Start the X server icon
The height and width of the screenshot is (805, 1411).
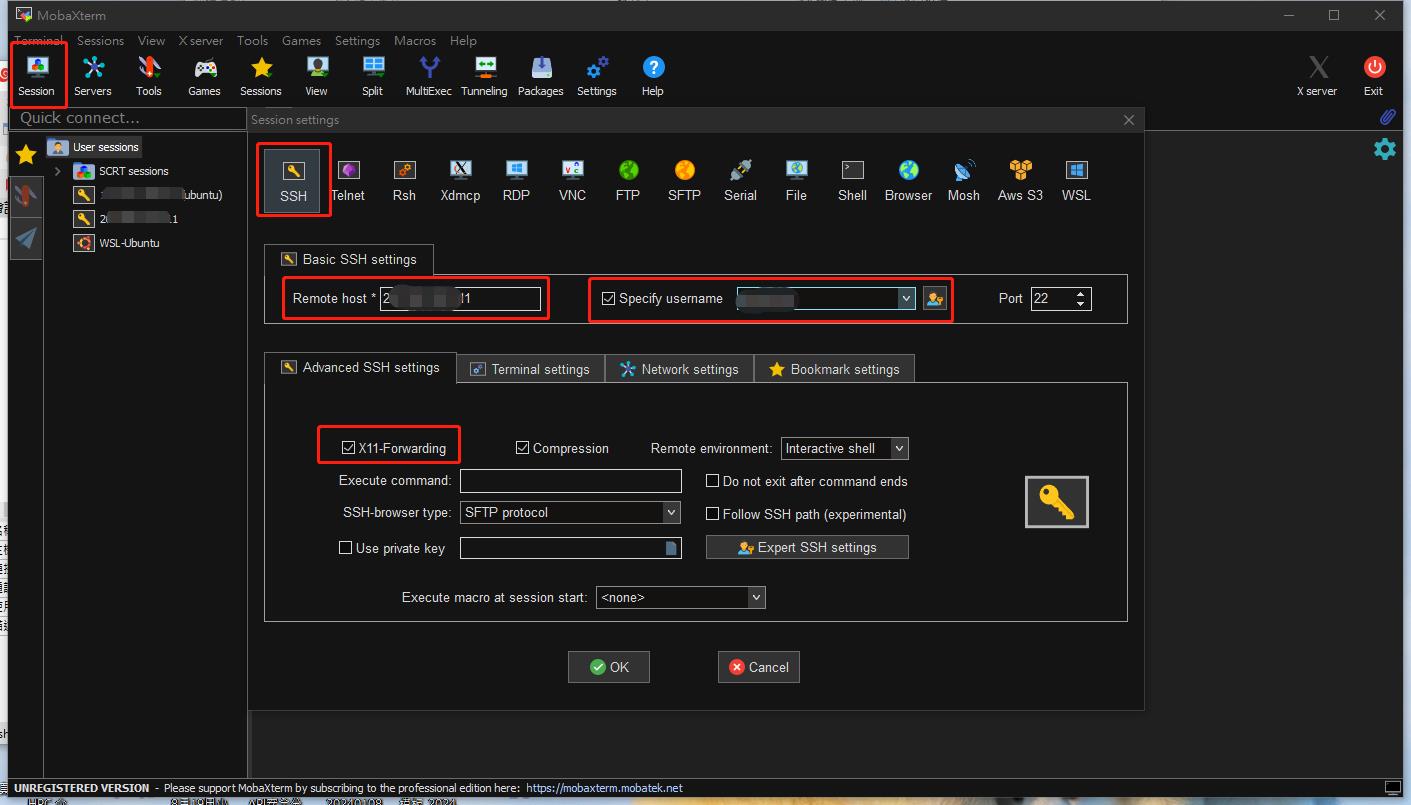pyautogui.click(x=1318, y=75)
